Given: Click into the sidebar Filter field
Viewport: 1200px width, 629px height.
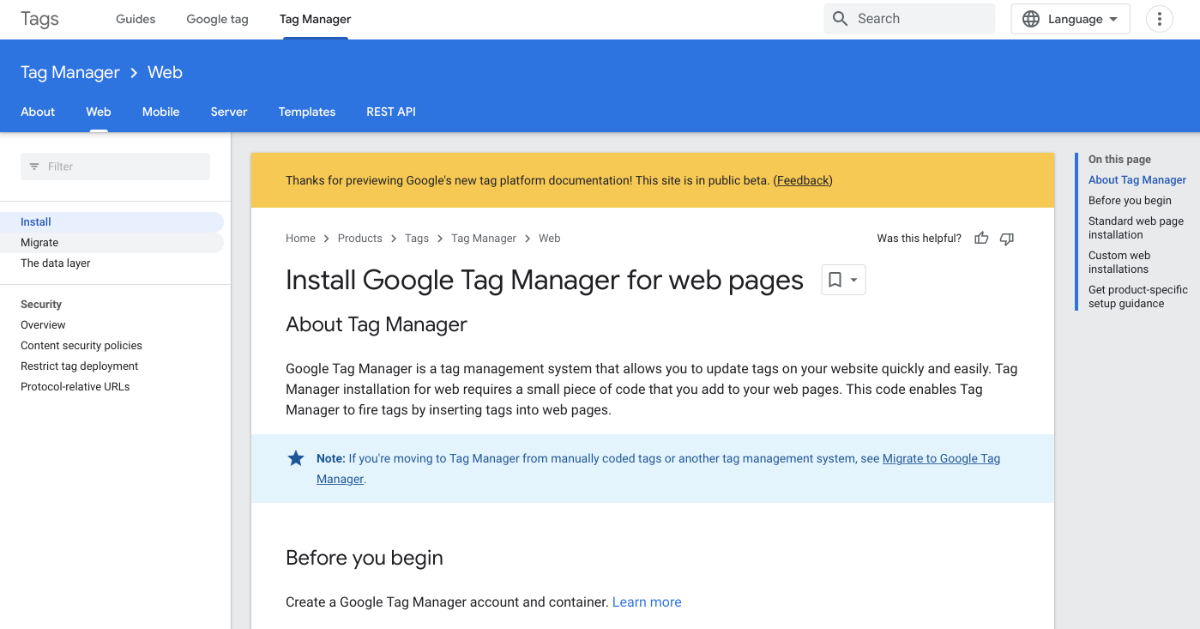Looking at the screenshot, I should click(x=115, y=166).
